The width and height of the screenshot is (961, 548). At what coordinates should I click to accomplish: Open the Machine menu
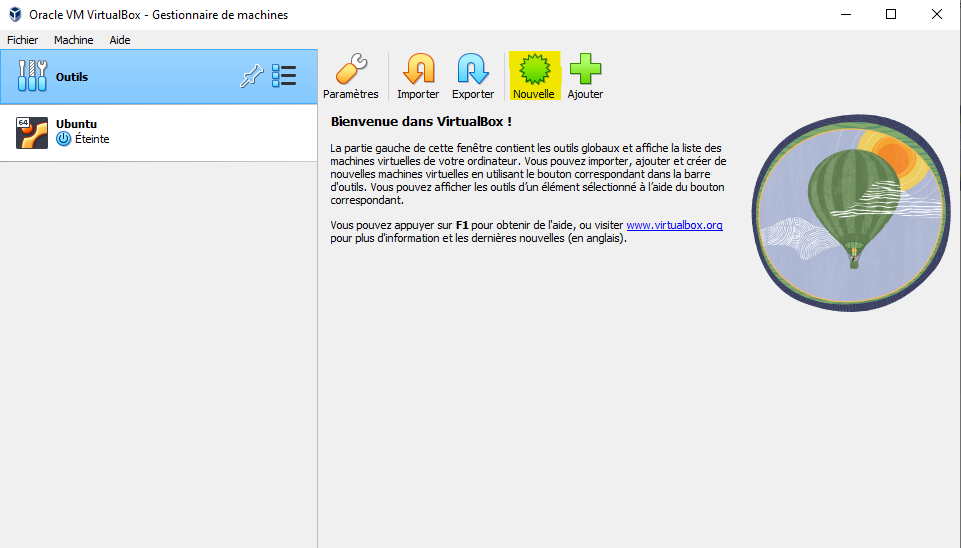73,40
